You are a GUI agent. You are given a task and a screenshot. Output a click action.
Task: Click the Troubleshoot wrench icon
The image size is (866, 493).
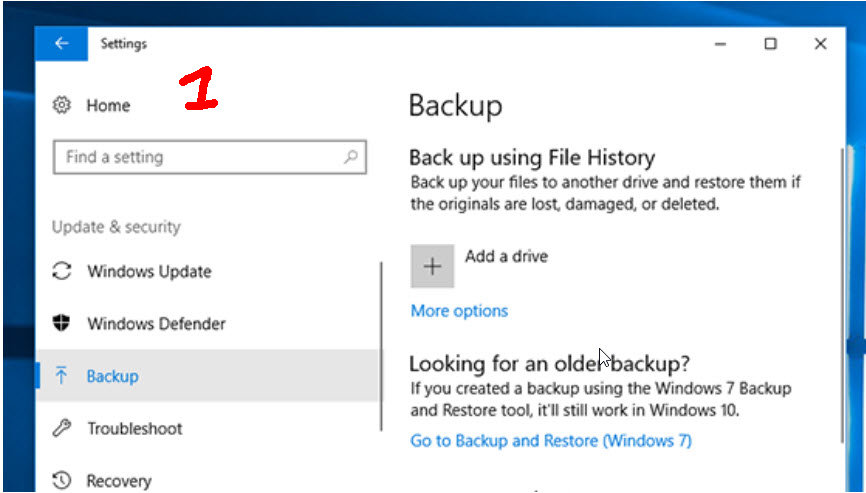tap(62, 429)
